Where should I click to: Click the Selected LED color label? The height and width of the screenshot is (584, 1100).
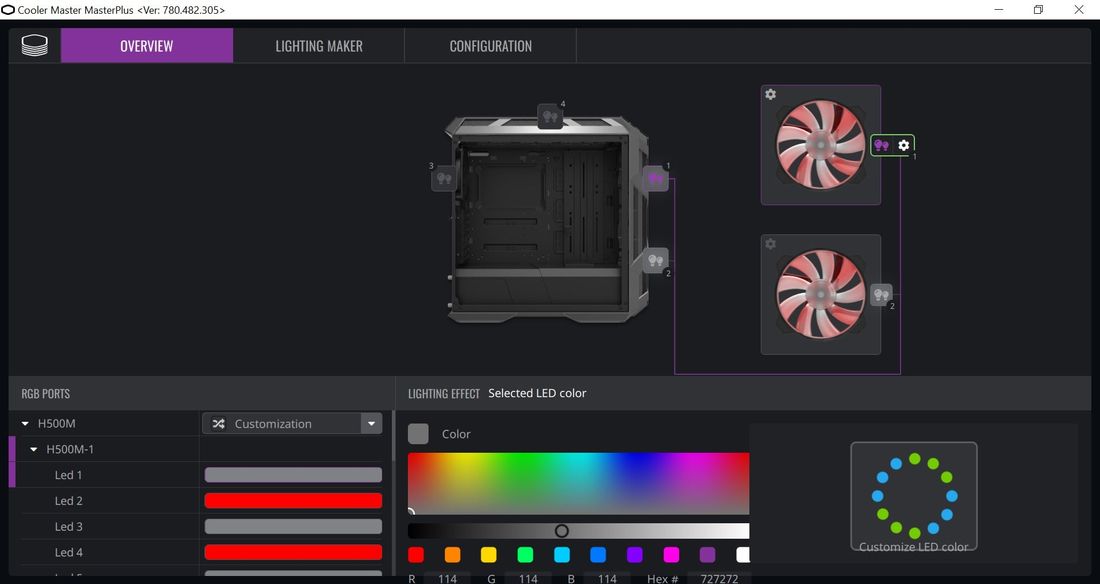point(537,394)
